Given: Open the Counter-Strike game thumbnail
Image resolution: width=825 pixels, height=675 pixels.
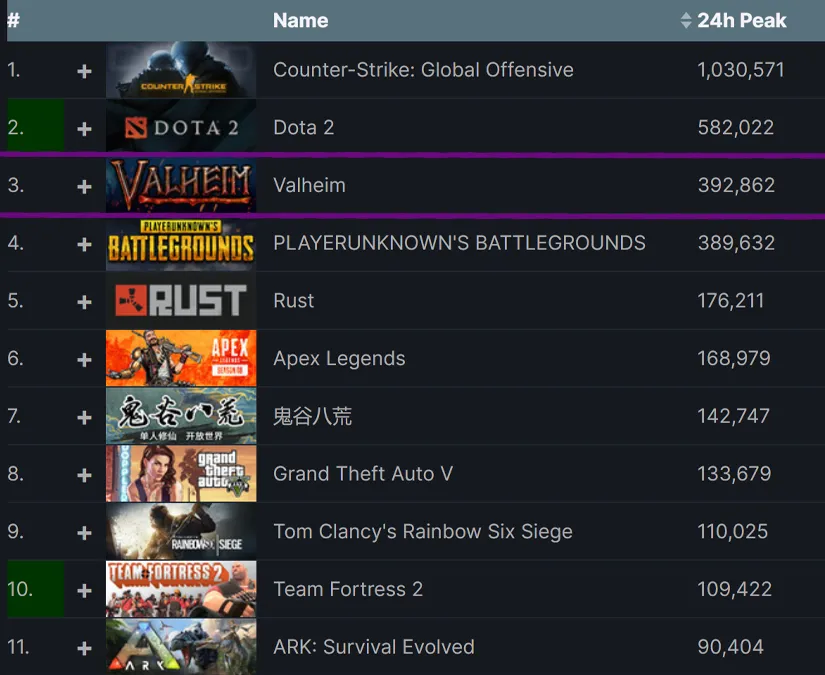Looking at the screenshot, I should (x=181, y=70).
